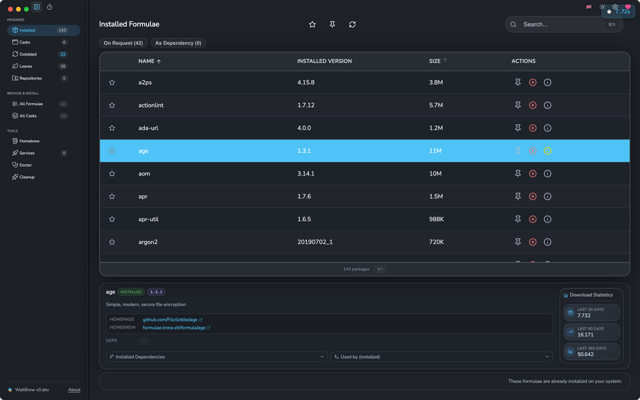Uninstall a2ps with the red X
640x400 pixels.
533,82
